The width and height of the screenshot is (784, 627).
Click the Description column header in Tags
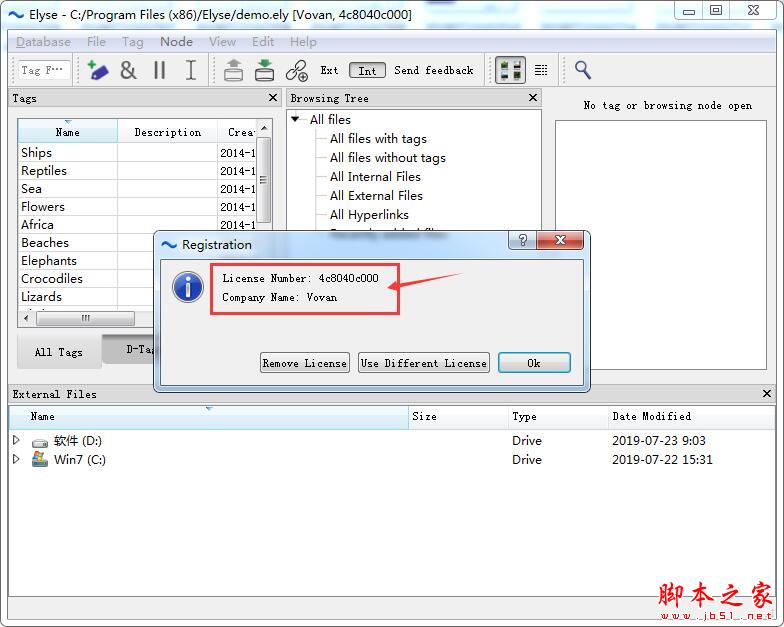168,132
